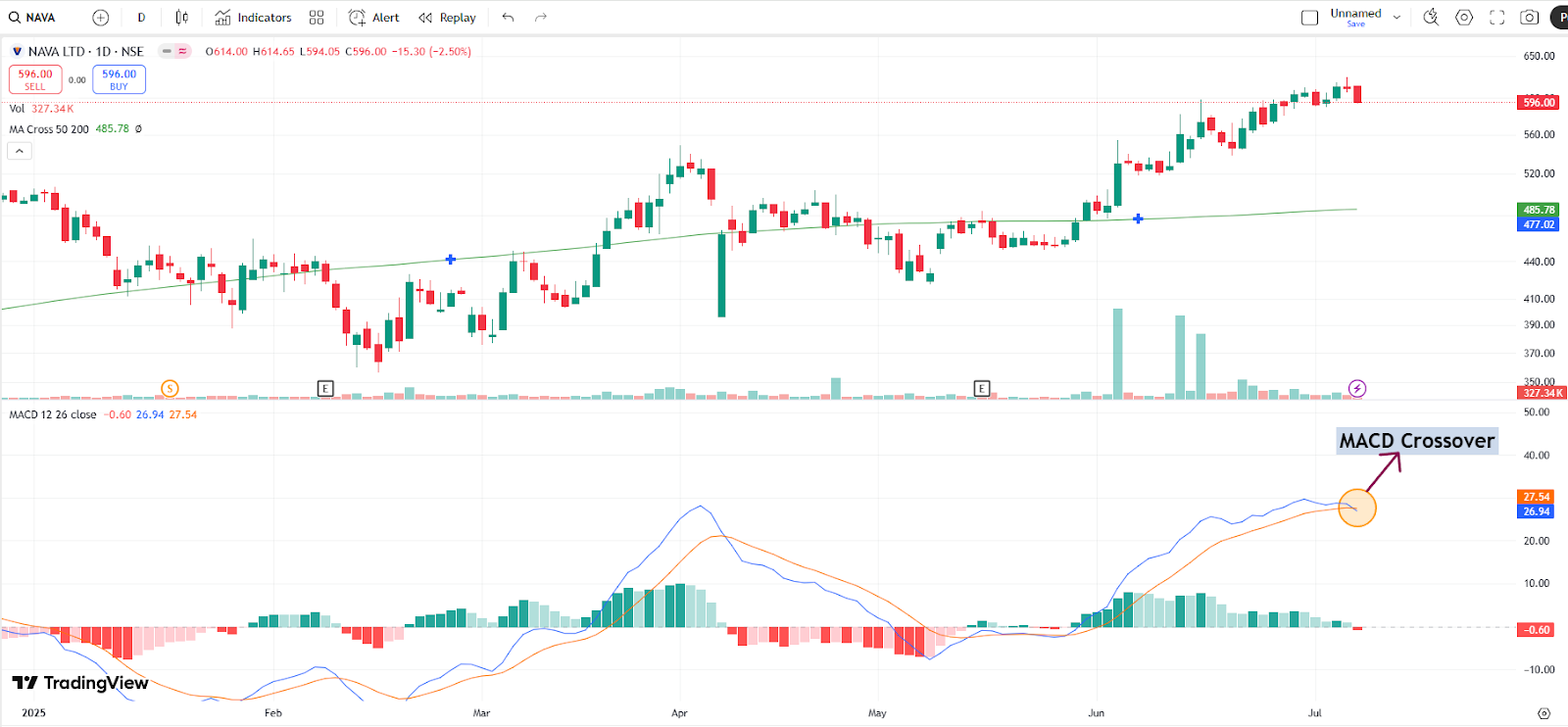Click the NAVA LTD symbol title in legend
Screen dimensions: 1568x727
coord(85,52)
